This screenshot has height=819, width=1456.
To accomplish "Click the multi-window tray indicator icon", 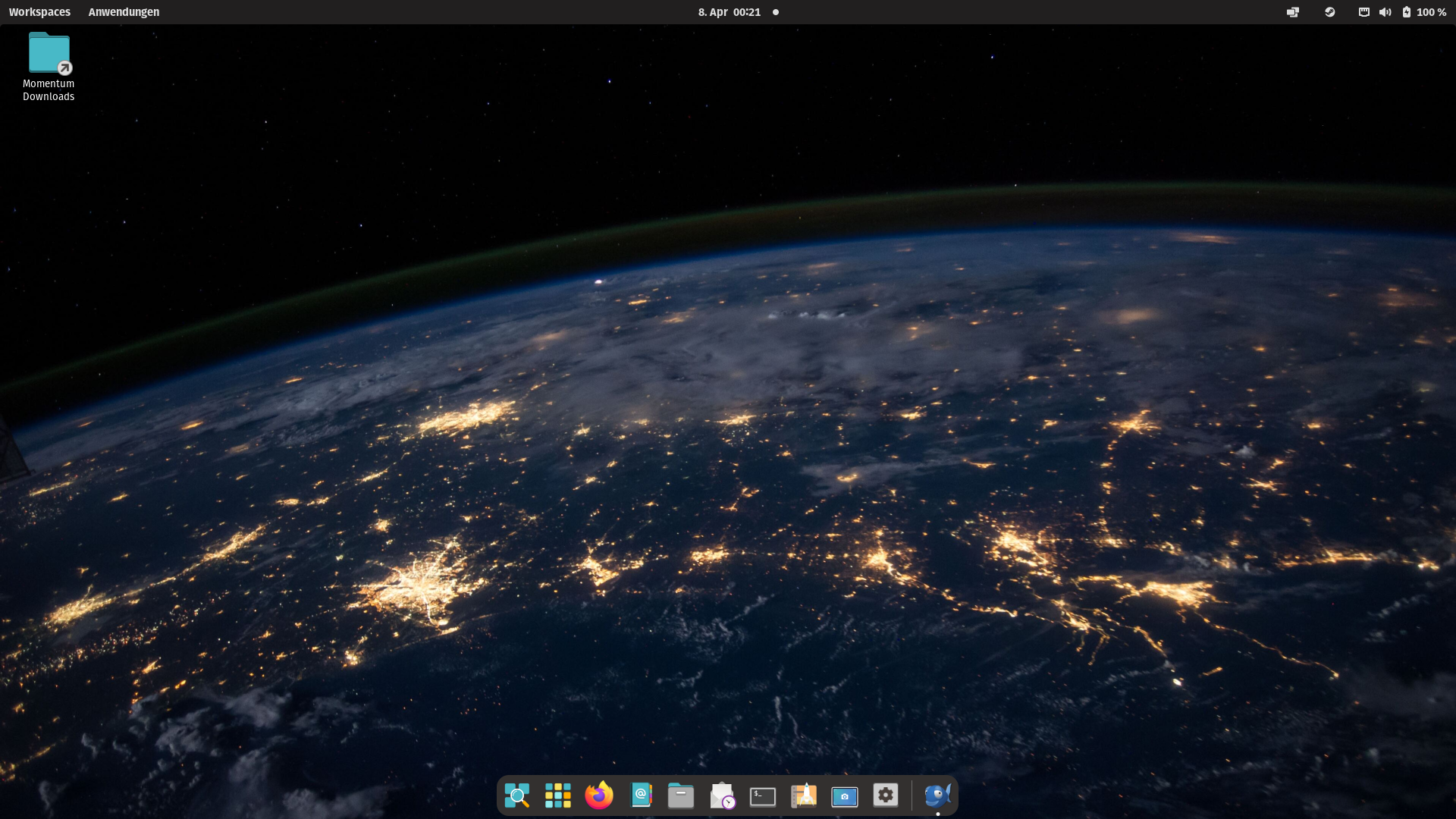I will [x=1293, y=12].
